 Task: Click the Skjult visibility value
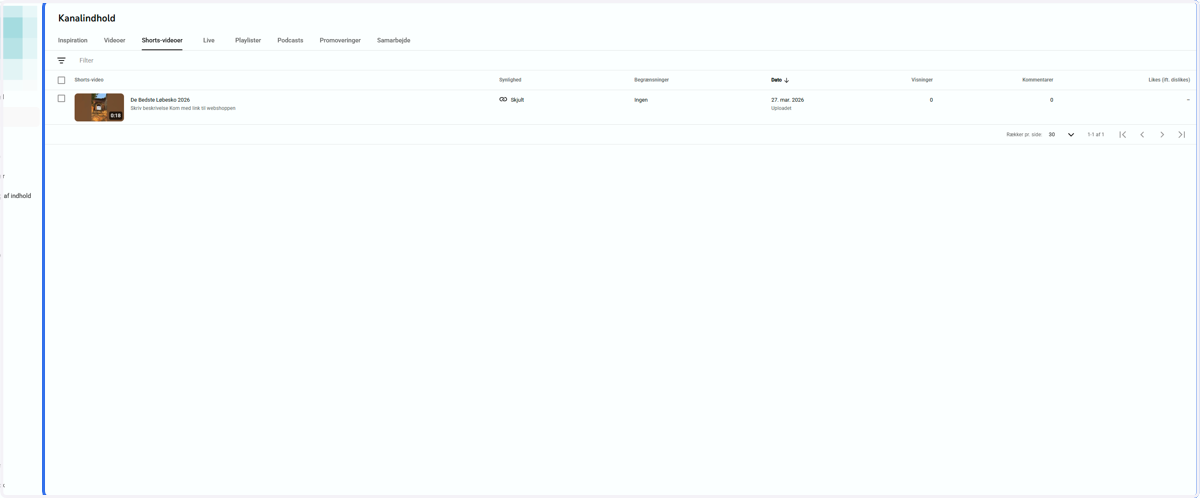[517, 100]
